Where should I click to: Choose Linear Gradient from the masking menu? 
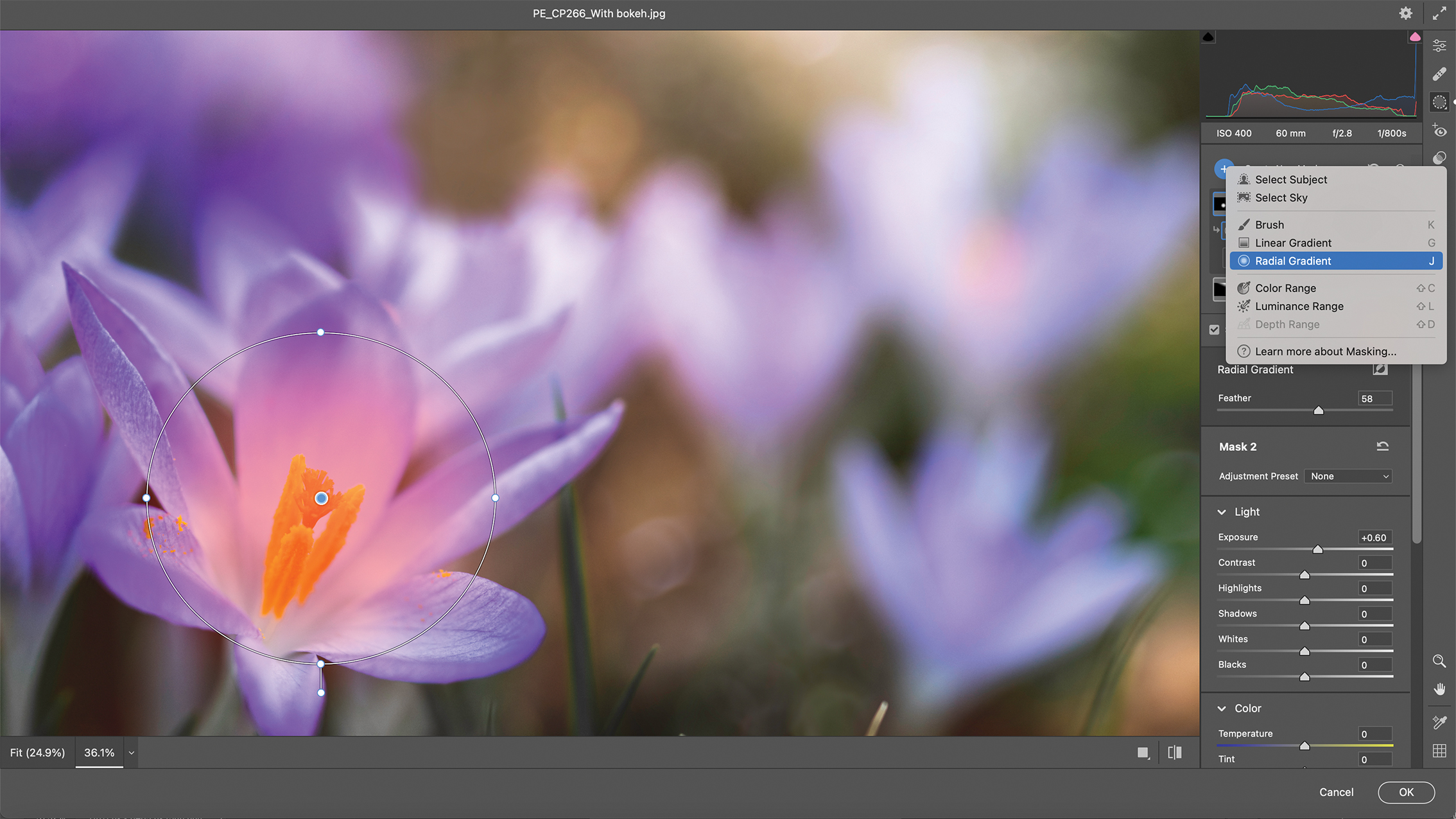coord(1292,243)
